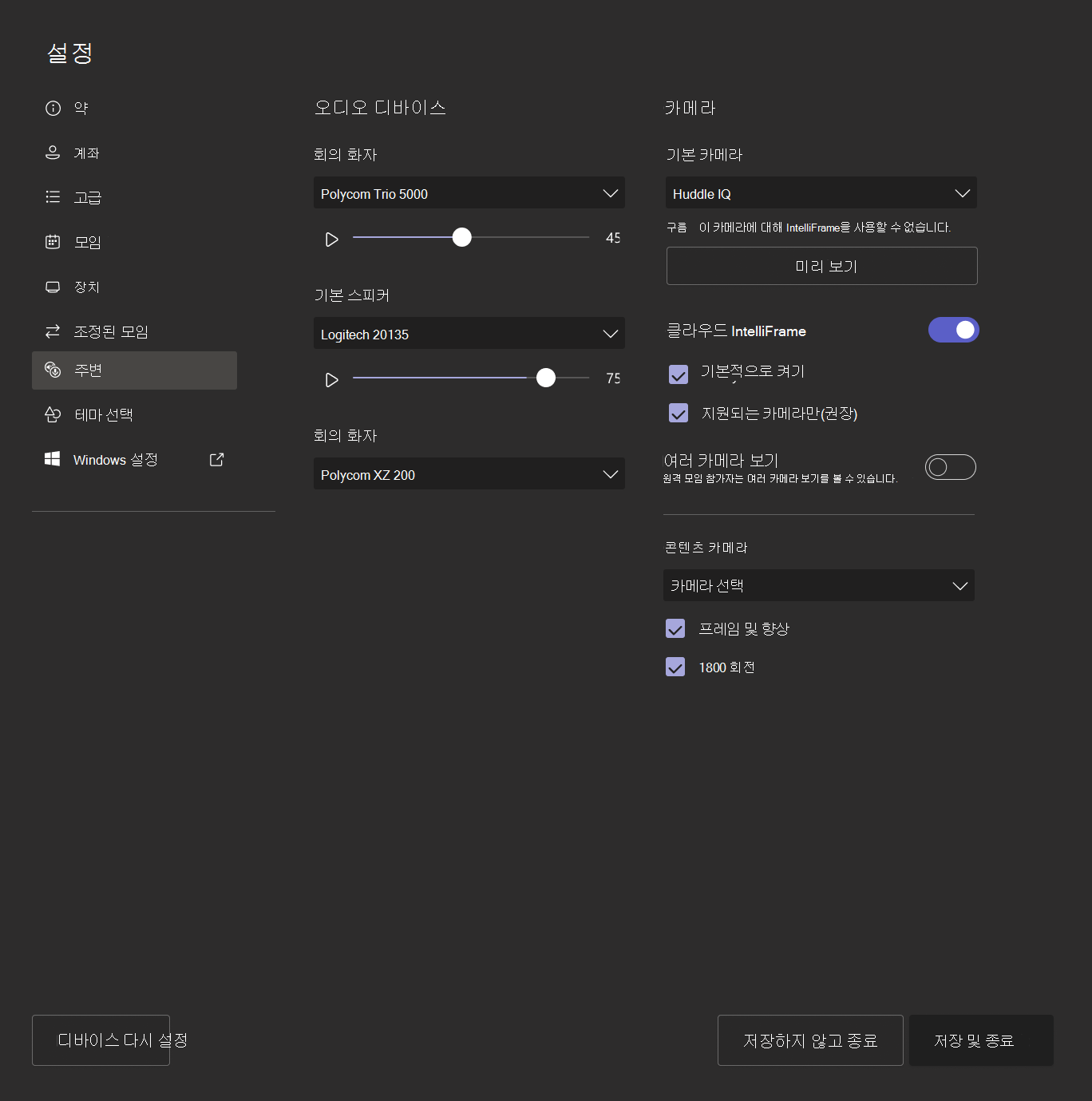Click the 기본 스피커 label
This screenshot has height=1101, width=1092.
point(352,295)
